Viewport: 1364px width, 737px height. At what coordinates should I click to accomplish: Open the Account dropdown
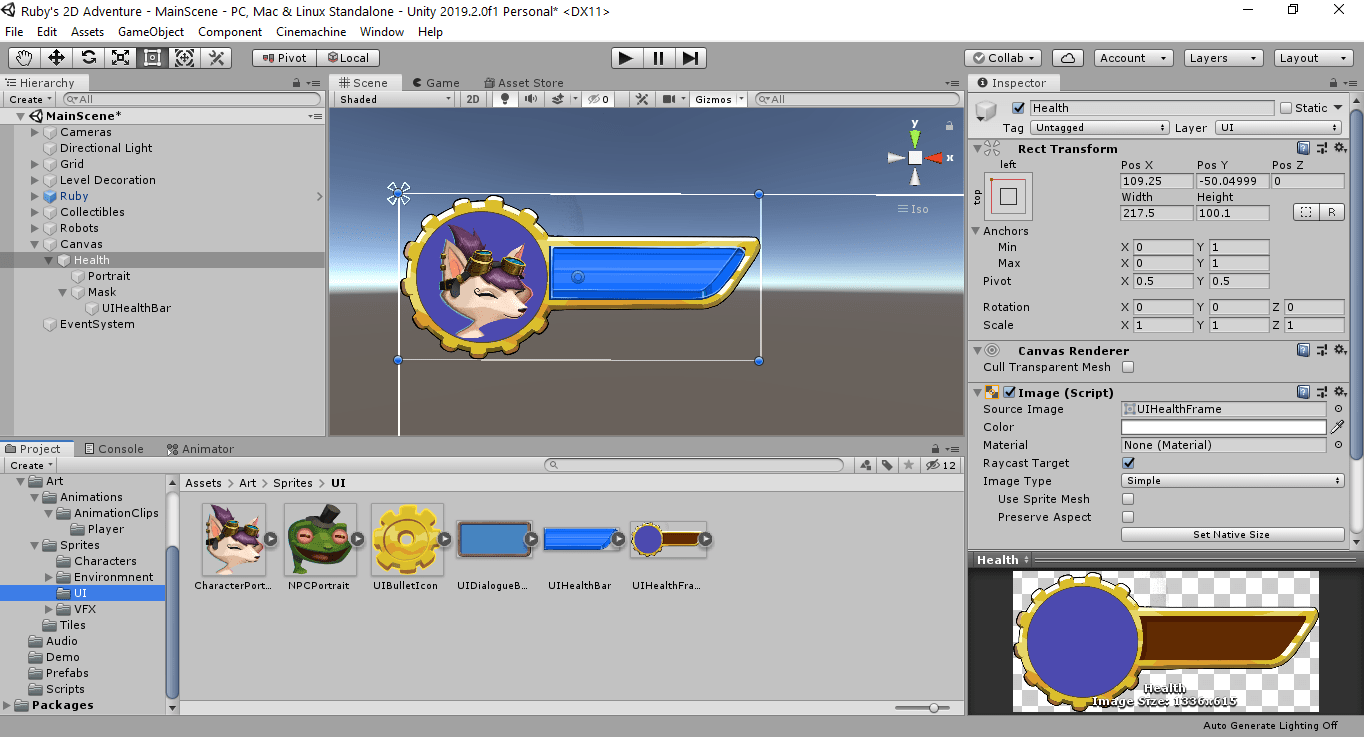tap(1132, 58)
